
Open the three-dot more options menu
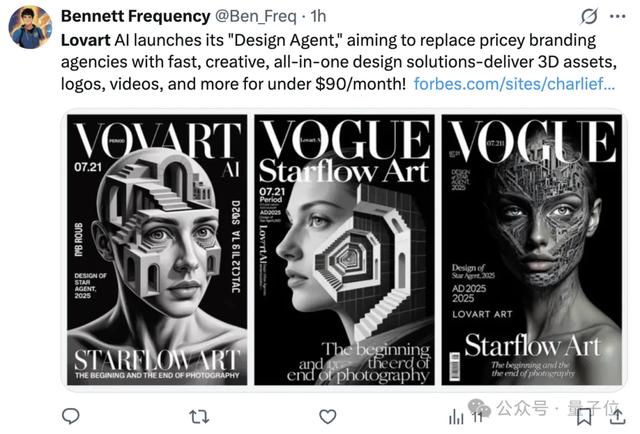[x=618, y=16]
